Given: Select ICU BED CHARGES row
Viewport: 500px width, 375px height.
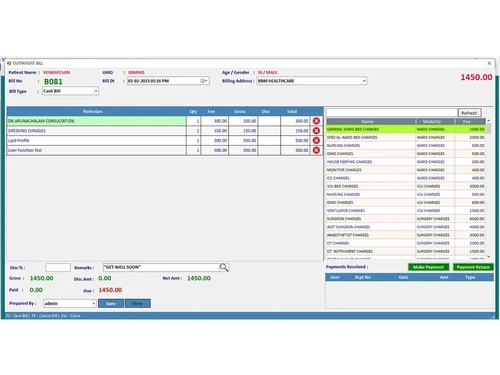Looking at the screenshot, I should click(x=406, y=186).
